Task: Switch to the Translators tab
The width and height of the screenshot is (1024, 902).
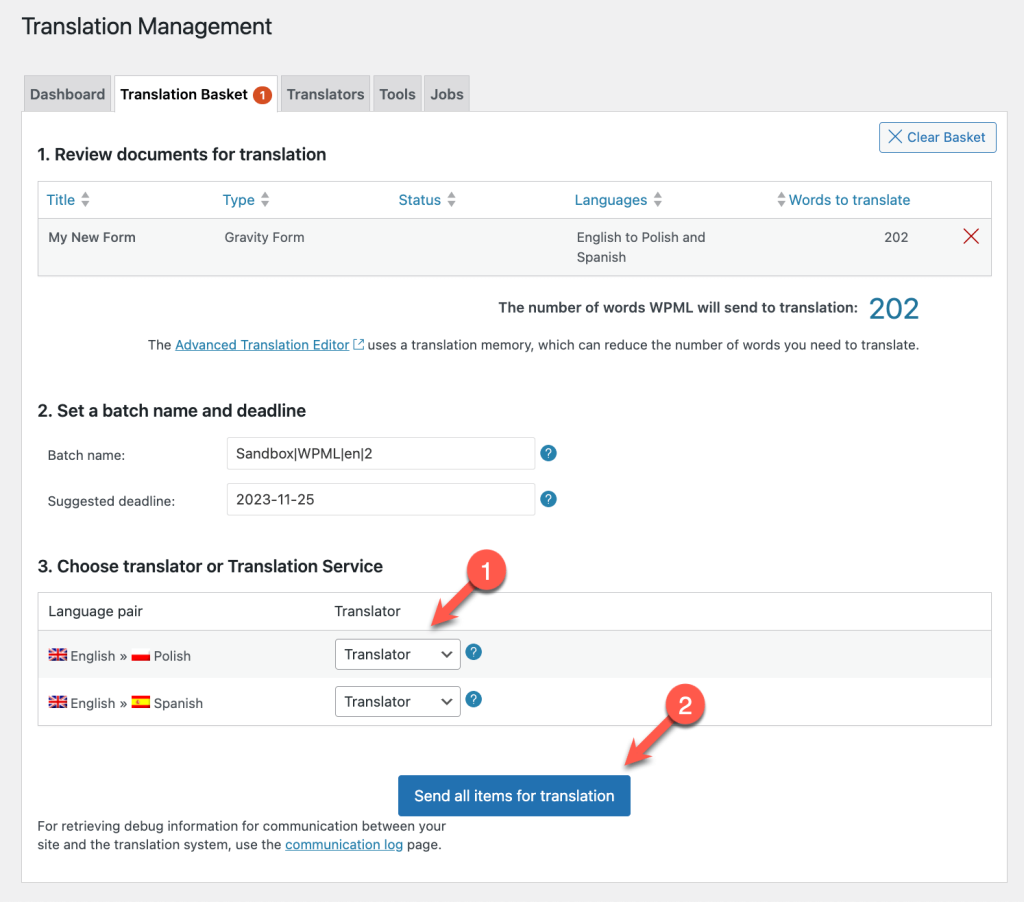Action: [x=325, y=93]
